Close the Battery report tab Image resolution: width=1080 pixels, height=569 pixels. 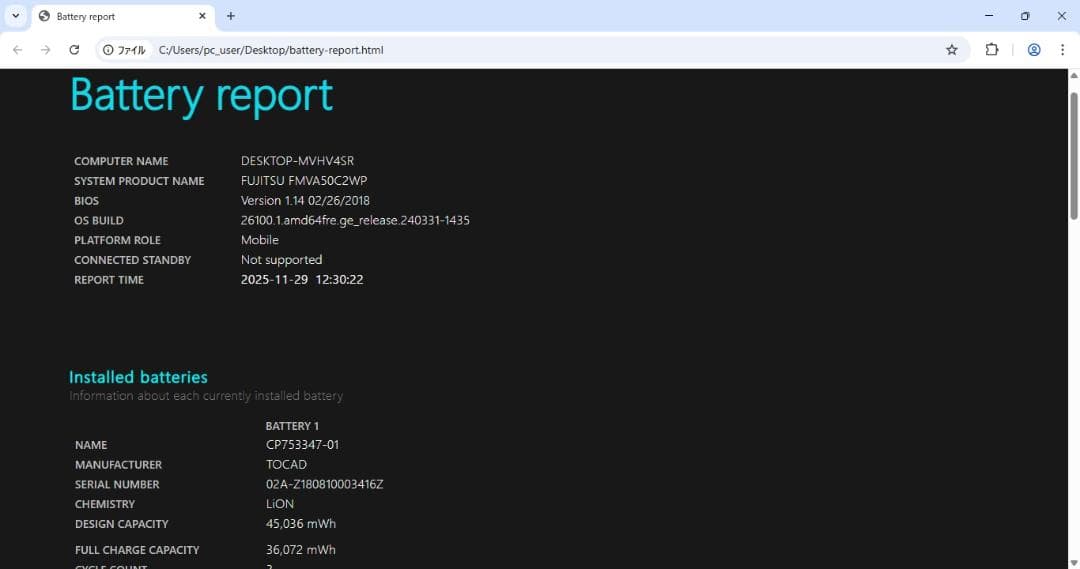[x=202, y=16]
